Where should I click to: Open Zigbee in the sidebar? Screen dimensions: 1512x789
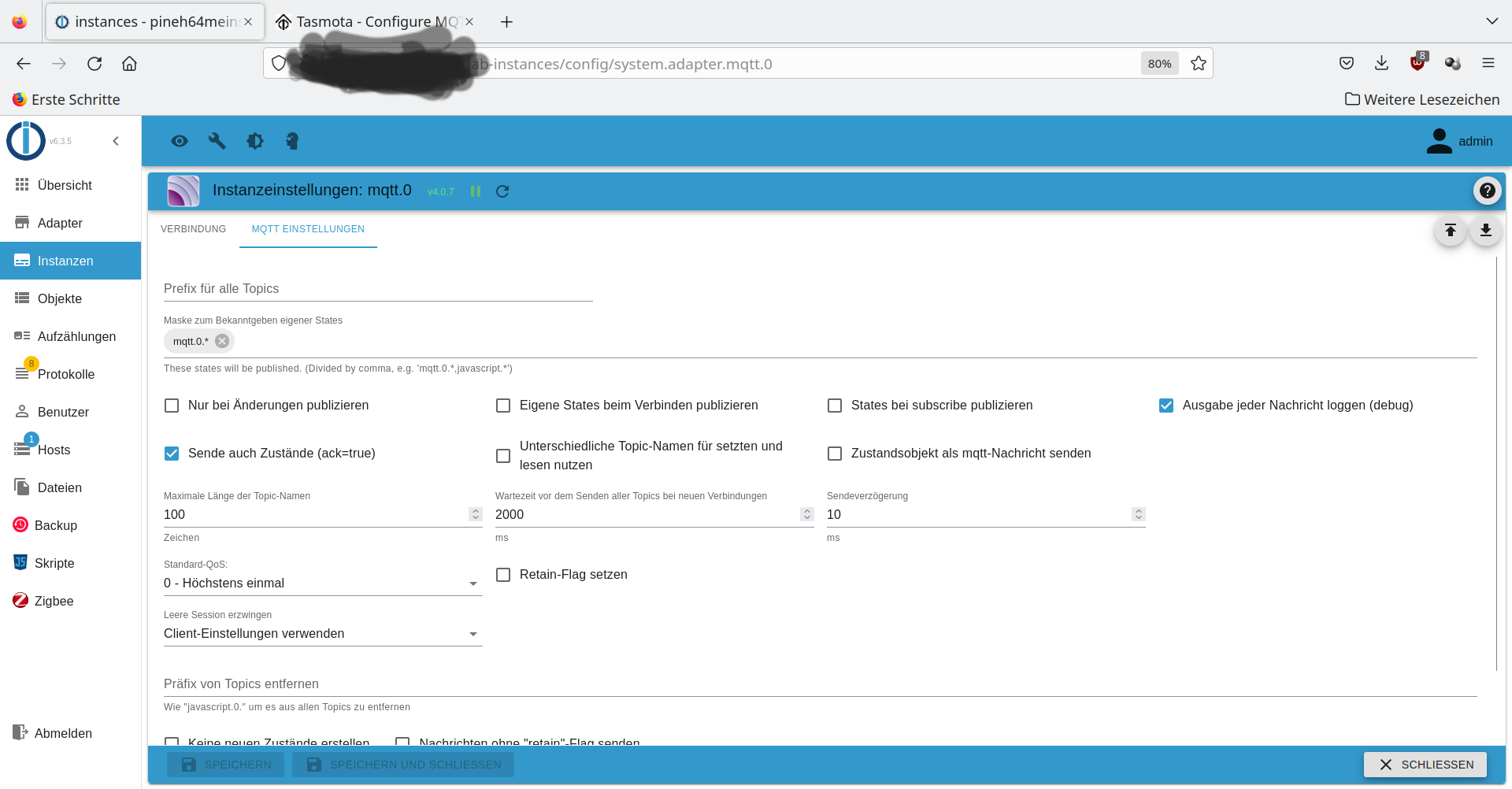[70, 601]
